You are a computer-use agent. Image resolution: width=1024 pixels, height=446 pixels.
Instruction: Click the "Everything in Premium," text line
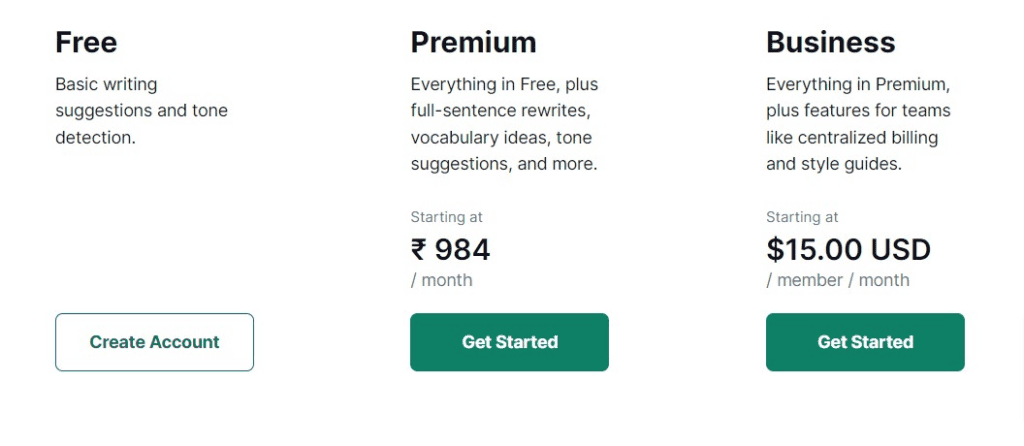click(x=858, y=84)
